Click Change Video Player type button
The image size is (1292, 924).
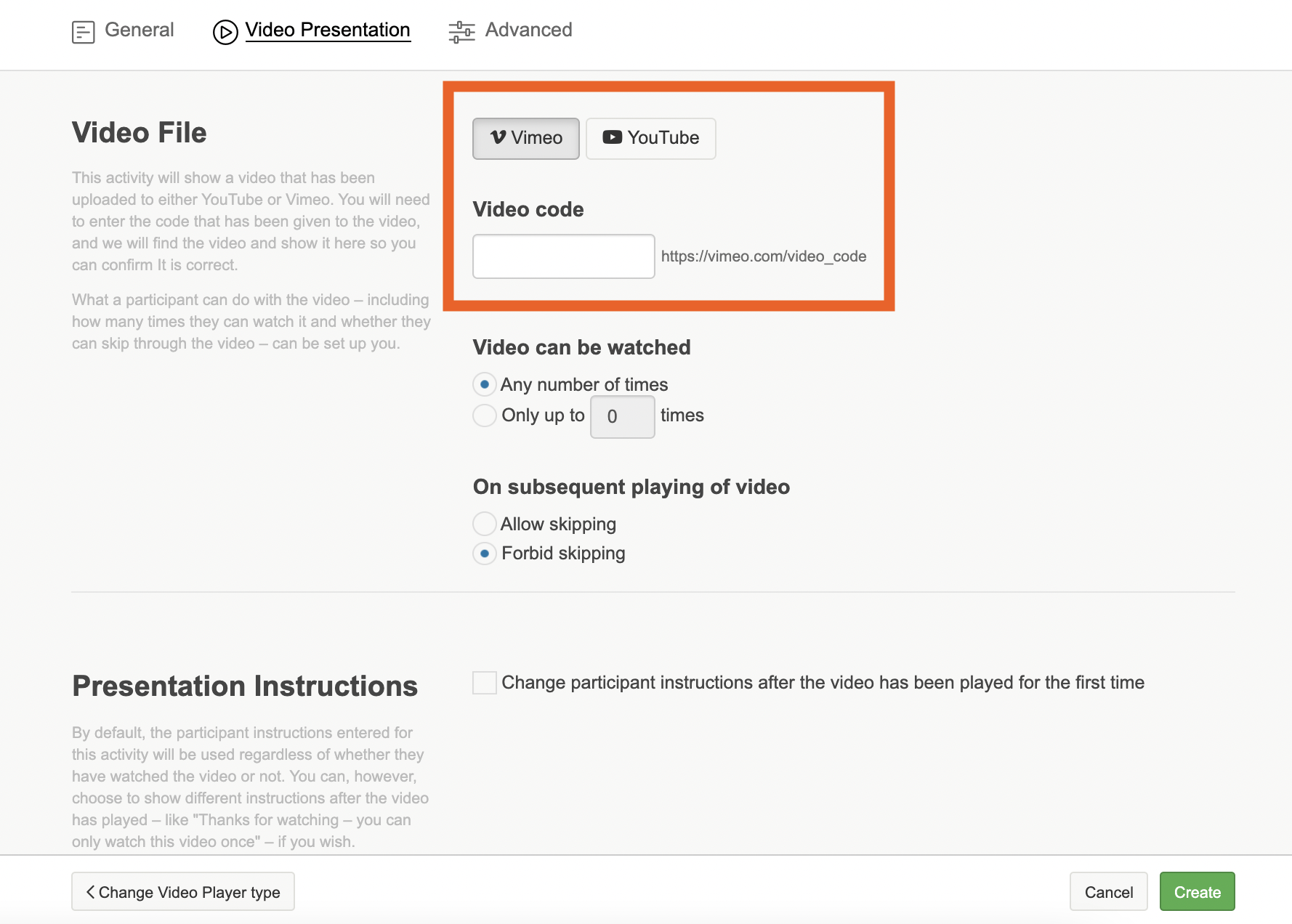(183, 891)
